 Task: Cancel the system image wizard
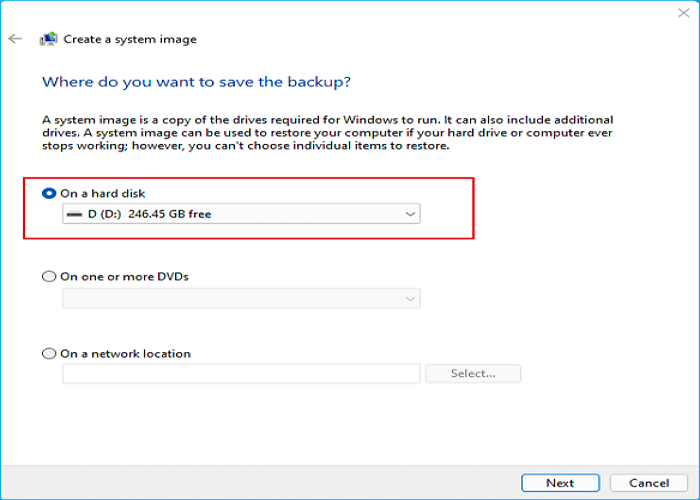pos(649,483)
